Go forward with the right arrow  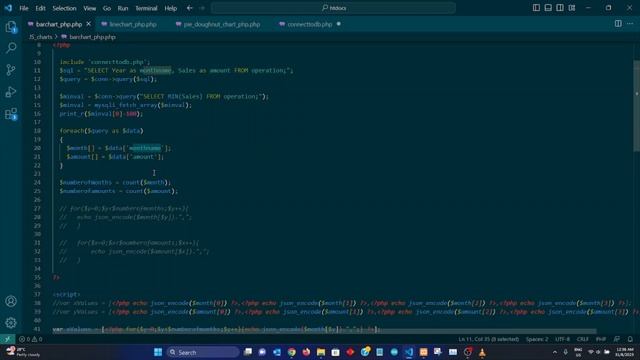202,8
